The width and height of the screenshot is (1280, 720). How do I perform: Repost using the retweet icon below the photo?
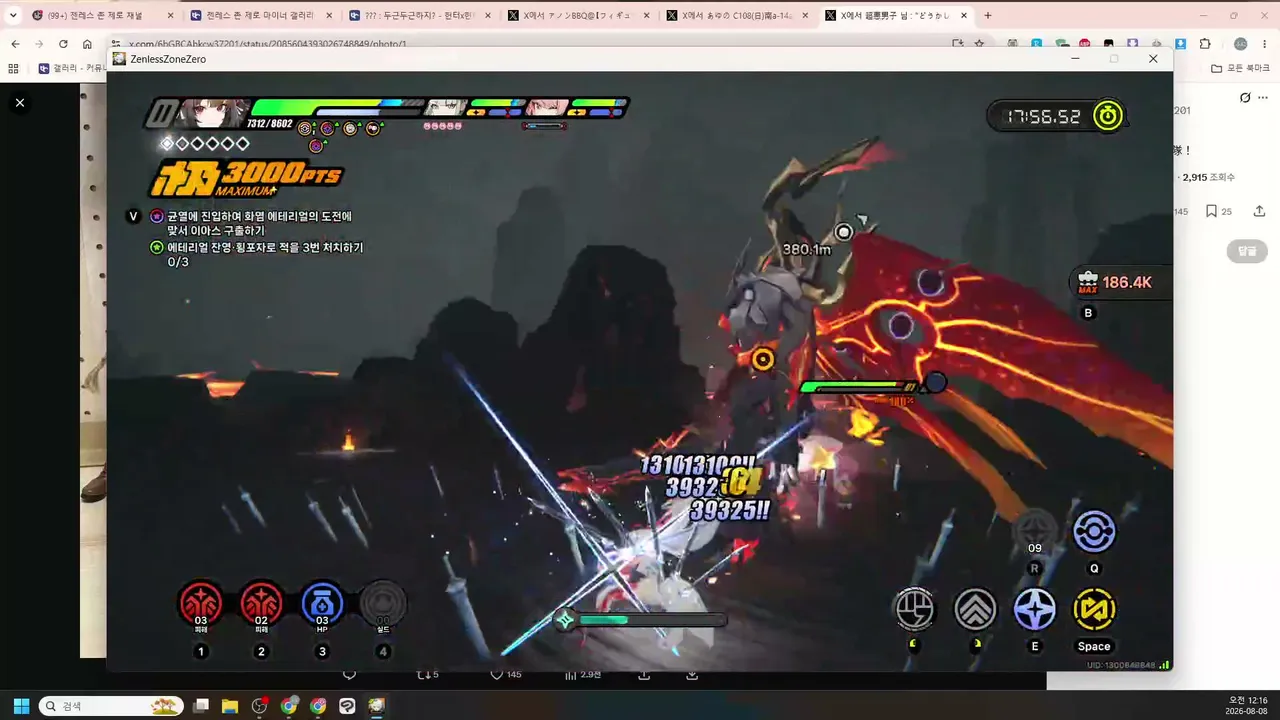pyautogui.click(x=423, y=675)
